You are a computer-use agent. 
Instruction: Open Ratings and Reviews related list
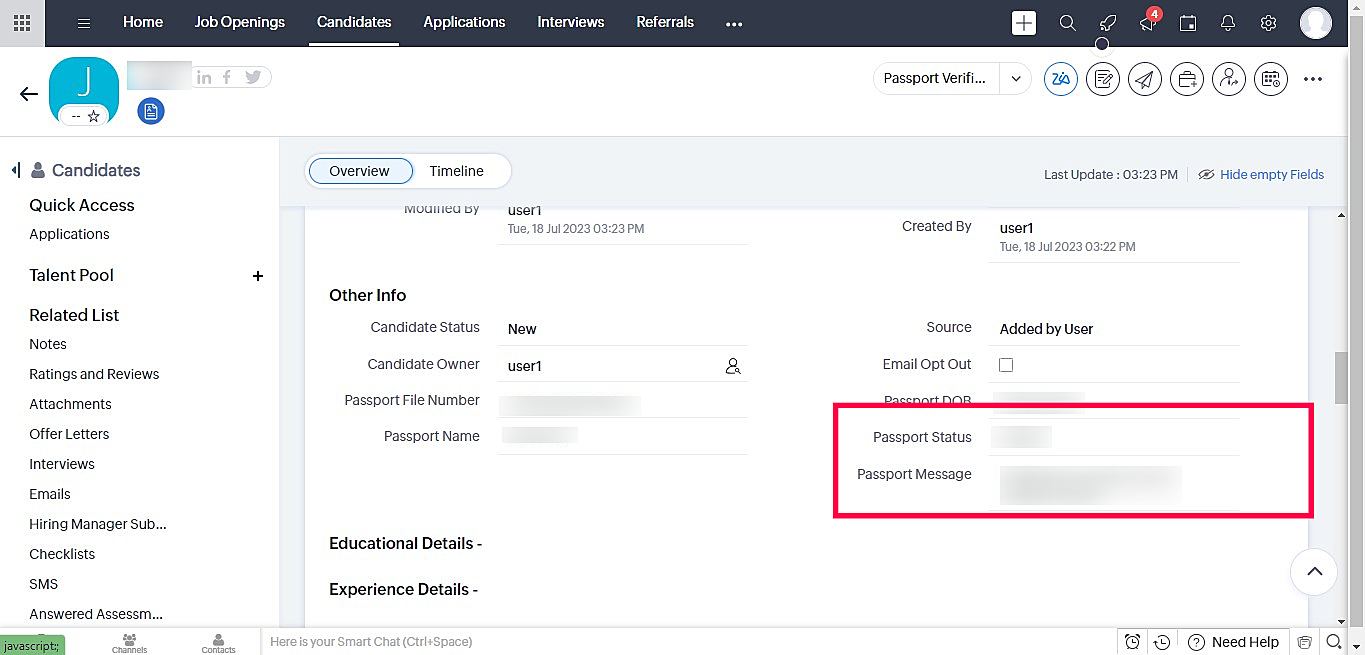click(94, 374)
